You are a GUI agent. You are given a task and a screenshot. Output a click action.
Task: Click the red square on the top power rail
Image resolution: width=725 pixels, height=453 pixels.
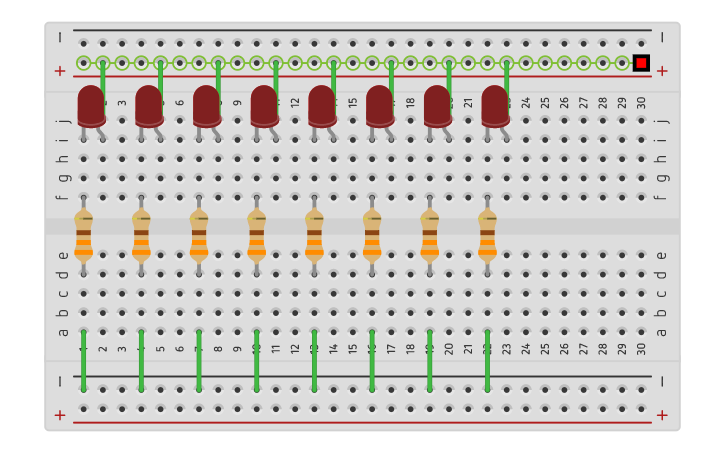pyautogui.click(x=641, y=63)
